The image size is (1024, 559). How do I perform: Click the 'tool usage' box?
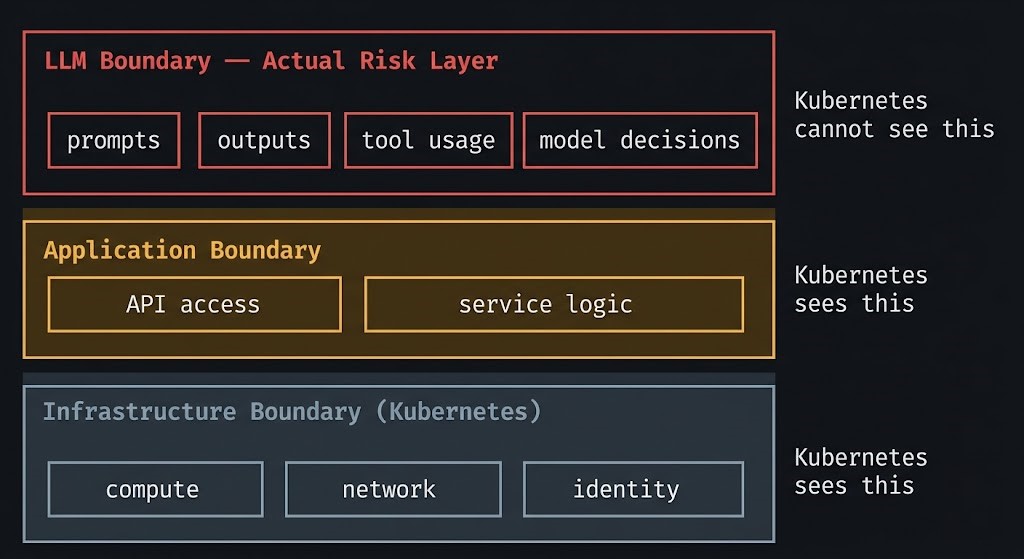click(x=428, y=140)
